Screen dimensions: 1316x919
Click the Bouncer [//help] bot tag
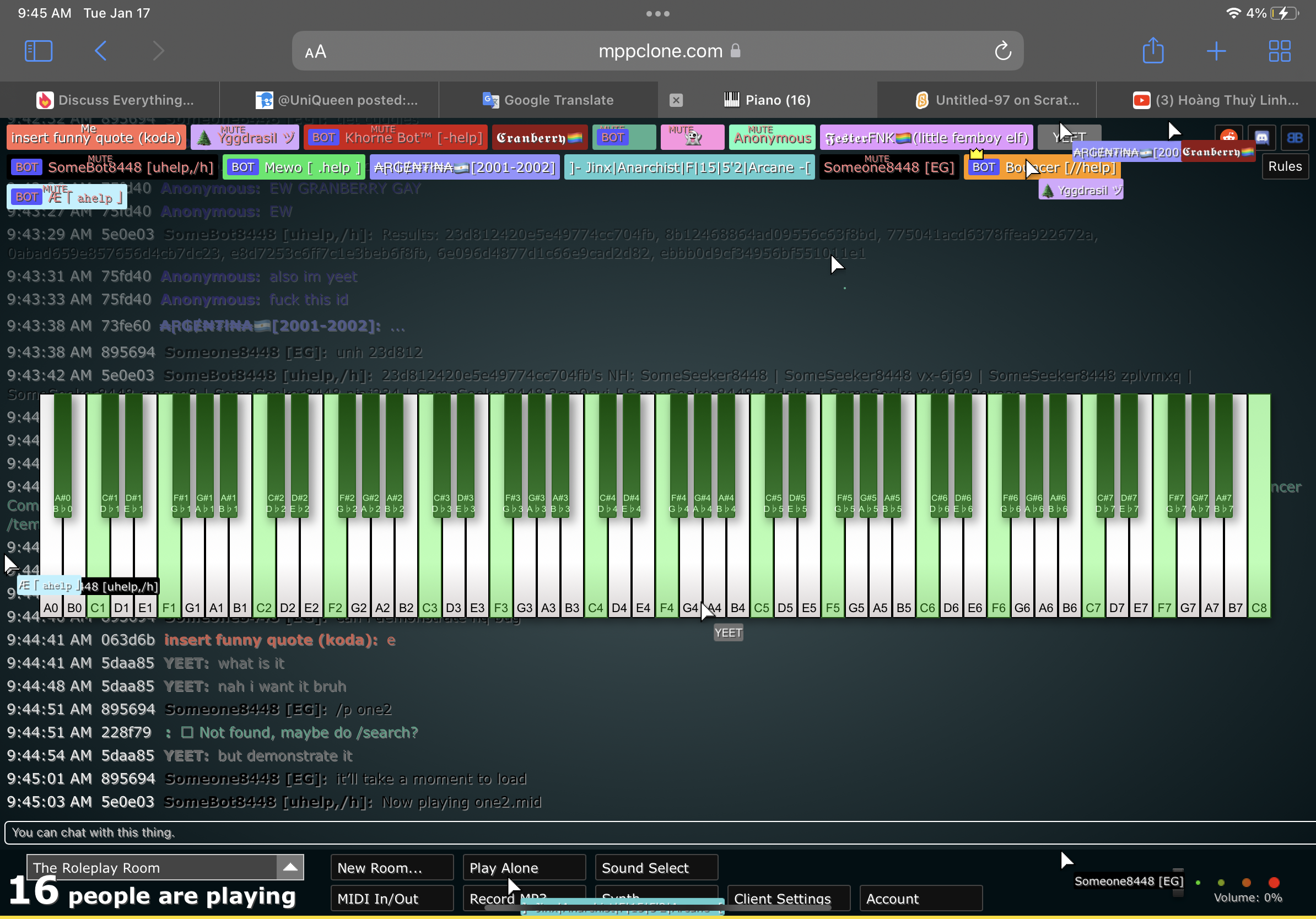click(1042, 167)
